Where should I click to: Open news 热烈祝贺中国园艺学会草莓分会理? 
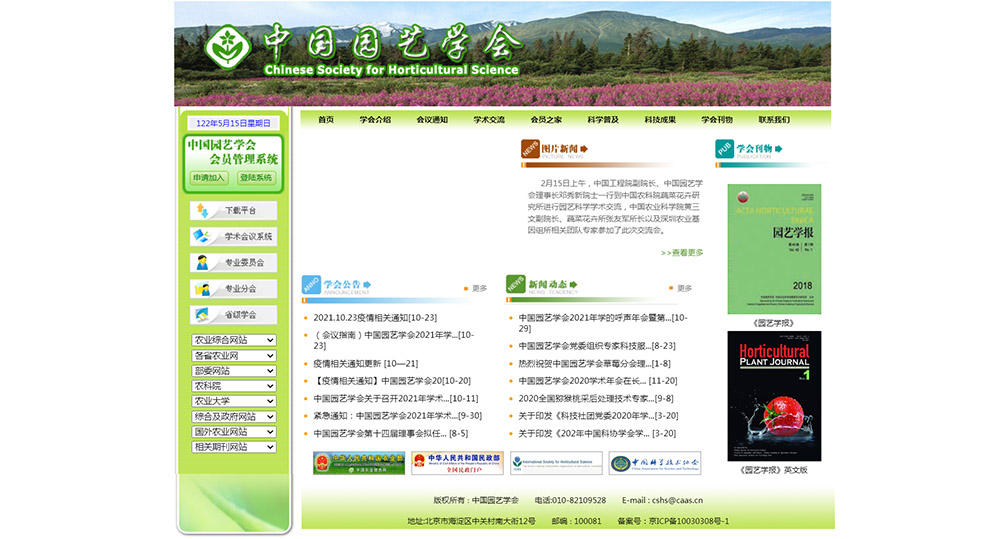click(x=594, y=364)
